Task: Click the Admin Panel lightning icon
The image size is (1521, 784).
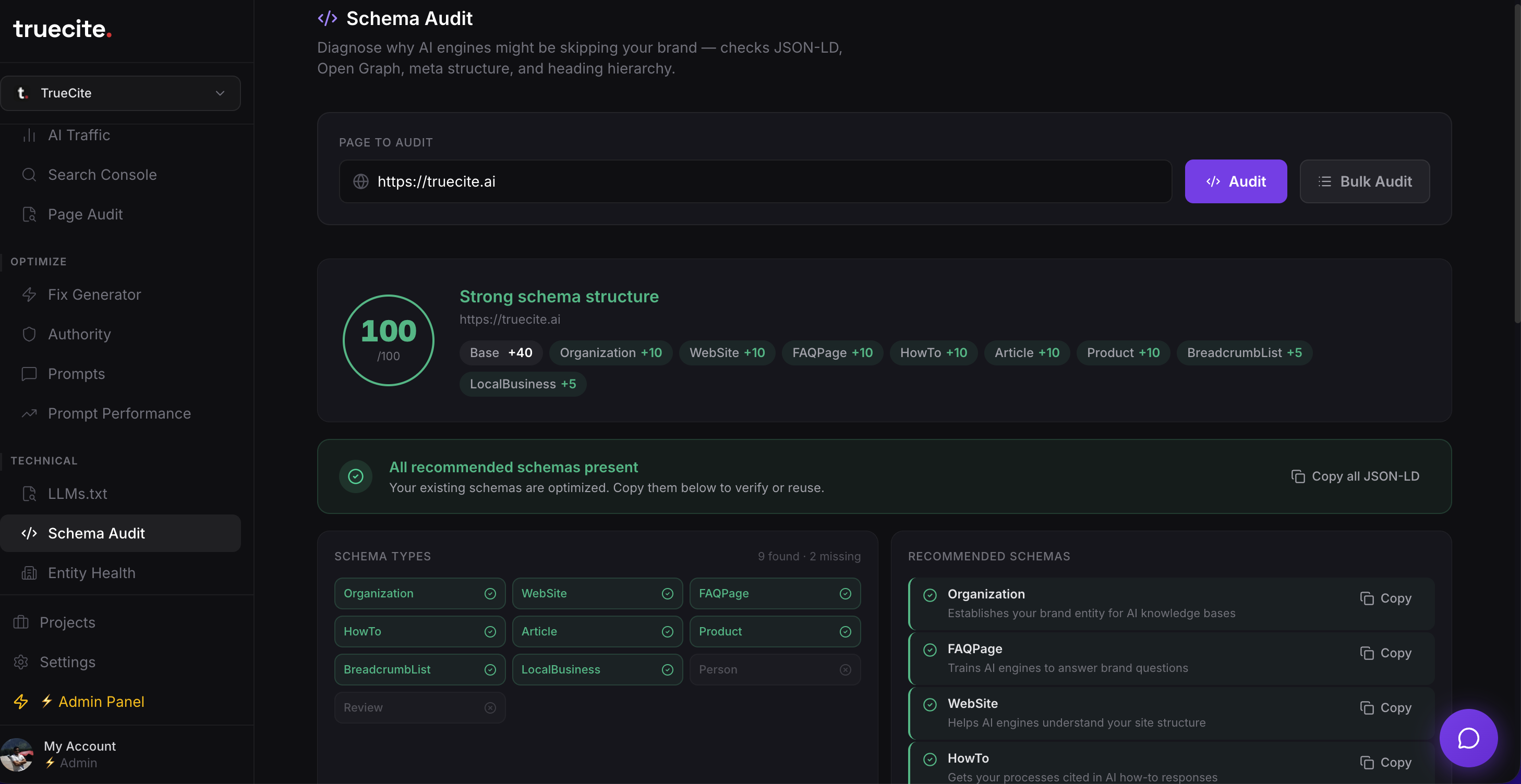Action: (x=21, y=702)
